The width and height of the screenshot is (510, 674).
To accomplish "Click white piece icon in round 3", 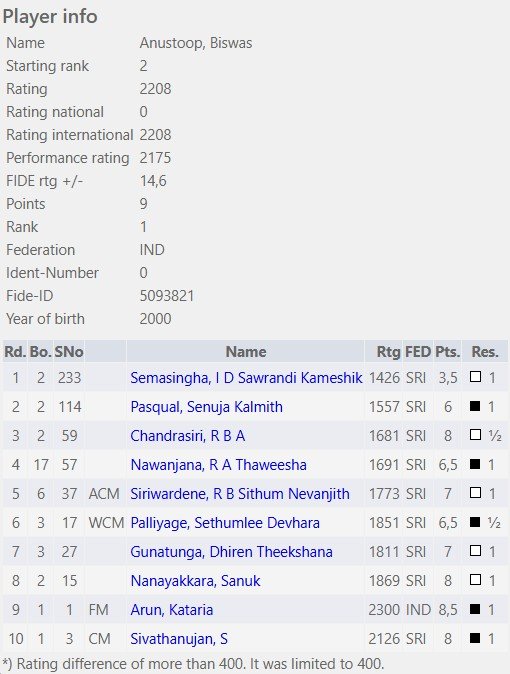I will pos(475,435).
